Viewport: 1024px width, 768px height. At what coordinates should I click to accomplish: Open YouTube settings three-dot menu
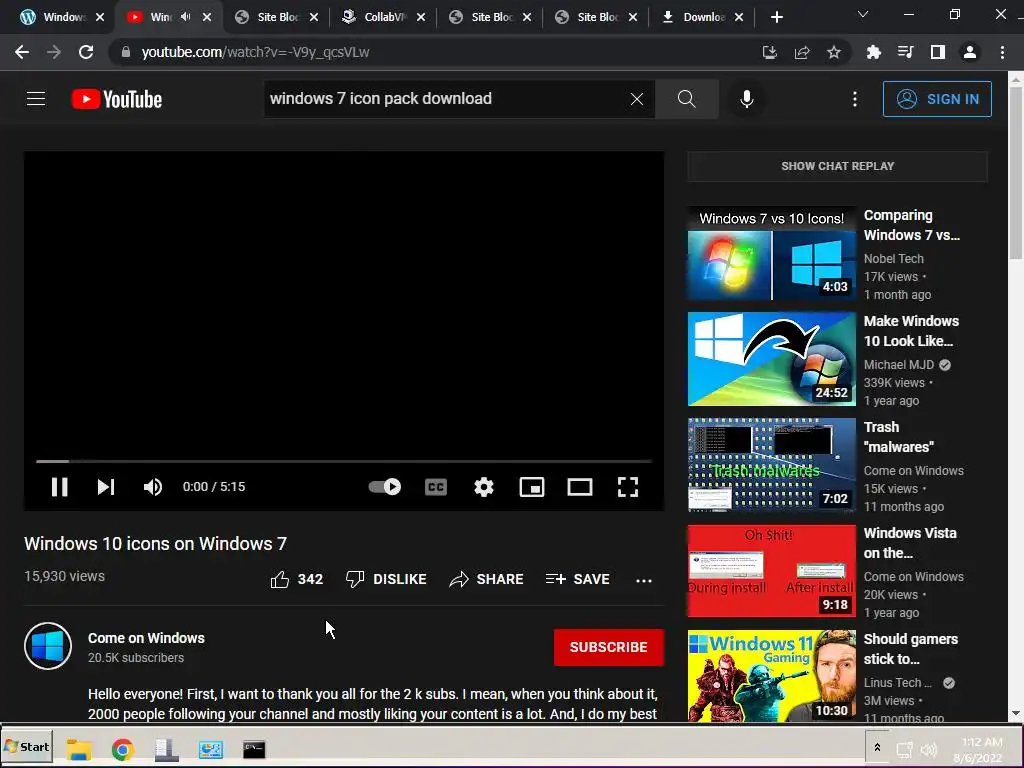point(854,99)
